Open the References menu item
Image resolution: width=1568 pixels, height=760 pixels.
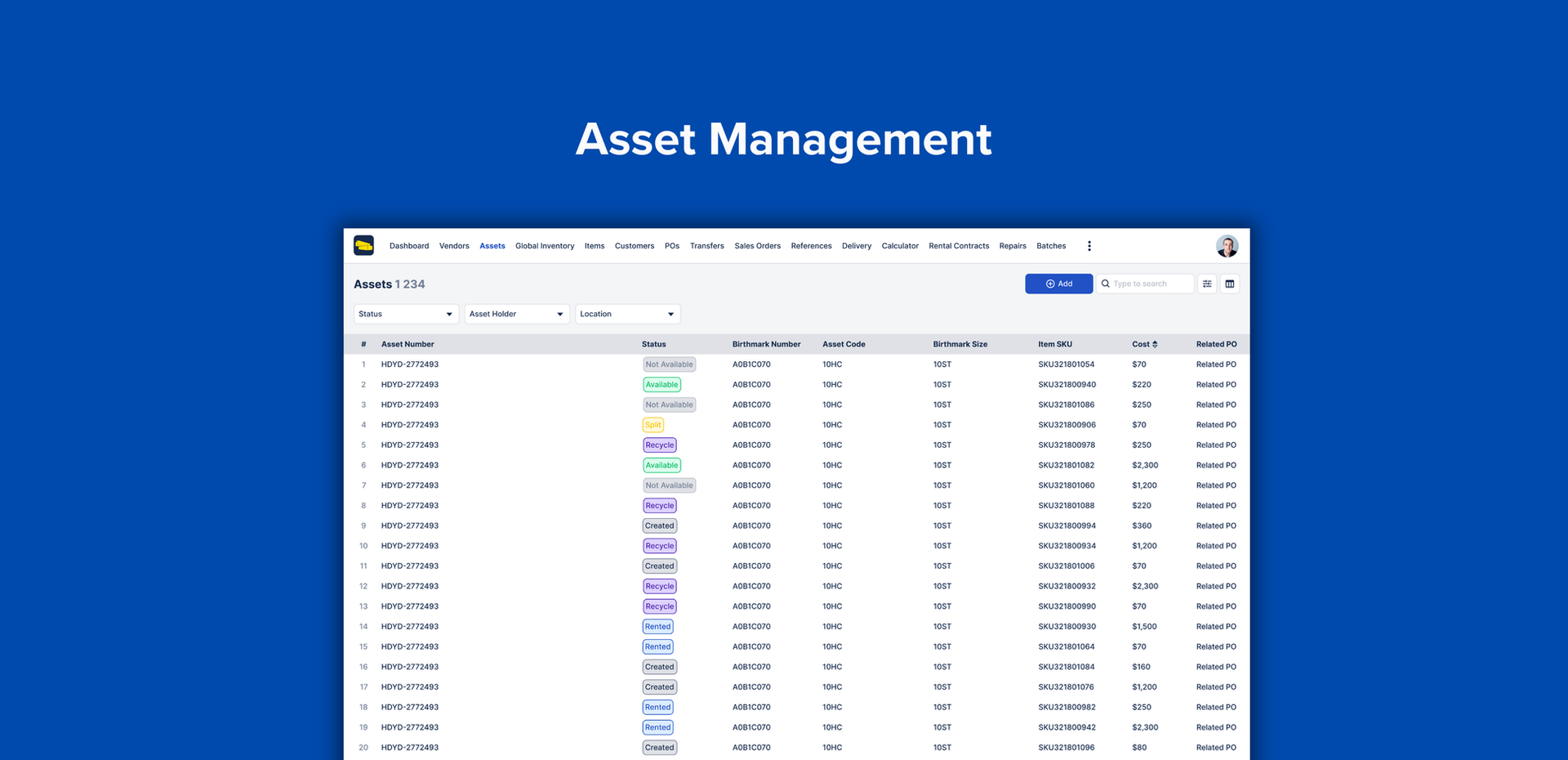[x=811, y=246]
